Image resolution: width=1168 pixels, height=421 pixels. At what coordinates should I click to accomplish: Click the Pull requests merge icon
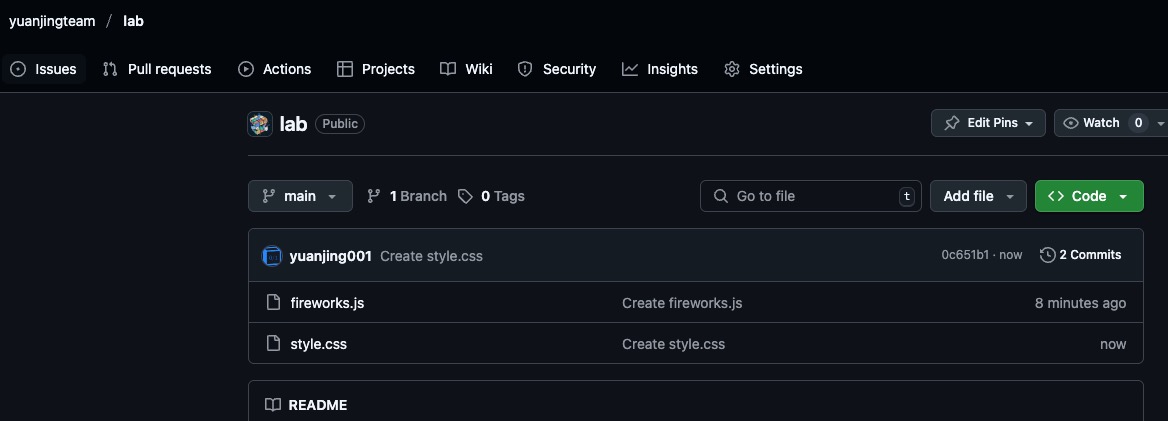click(110, 69)
